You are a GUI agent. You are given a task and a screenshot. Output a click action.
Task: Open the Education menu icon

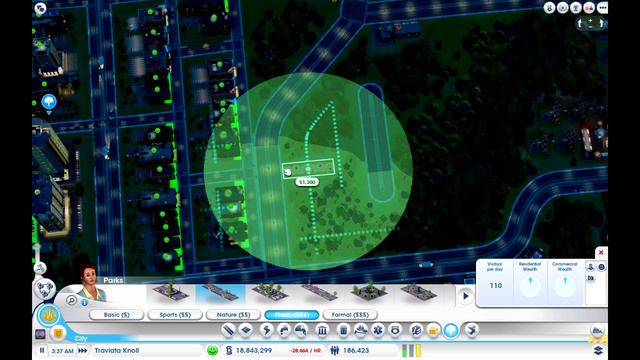click(416, 330)
